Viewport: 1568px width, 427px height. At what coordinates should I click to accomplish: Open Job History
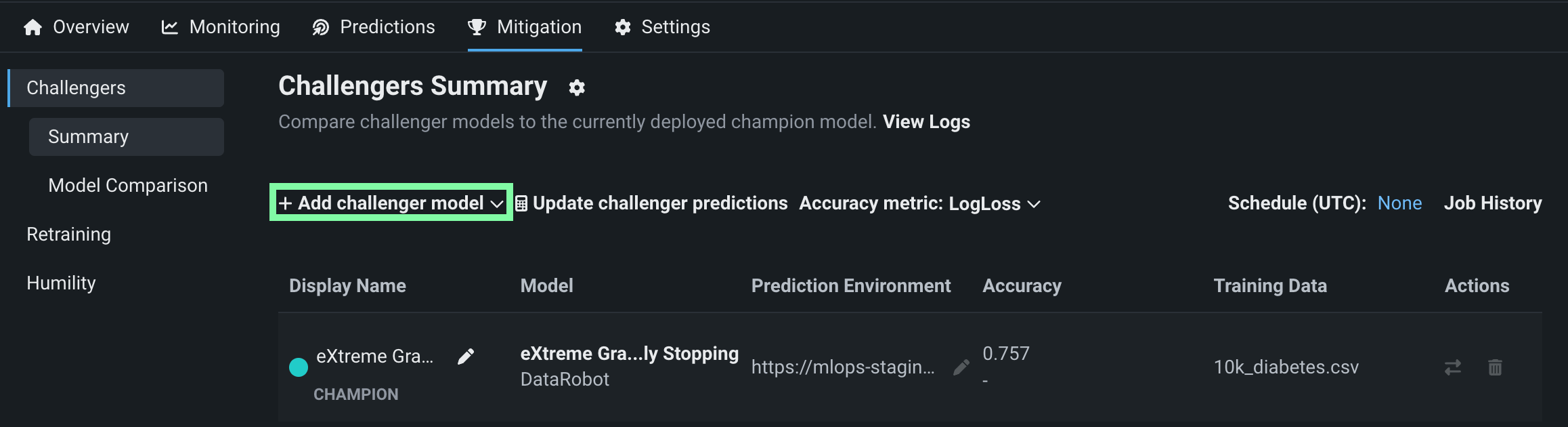click(1493, 203)
